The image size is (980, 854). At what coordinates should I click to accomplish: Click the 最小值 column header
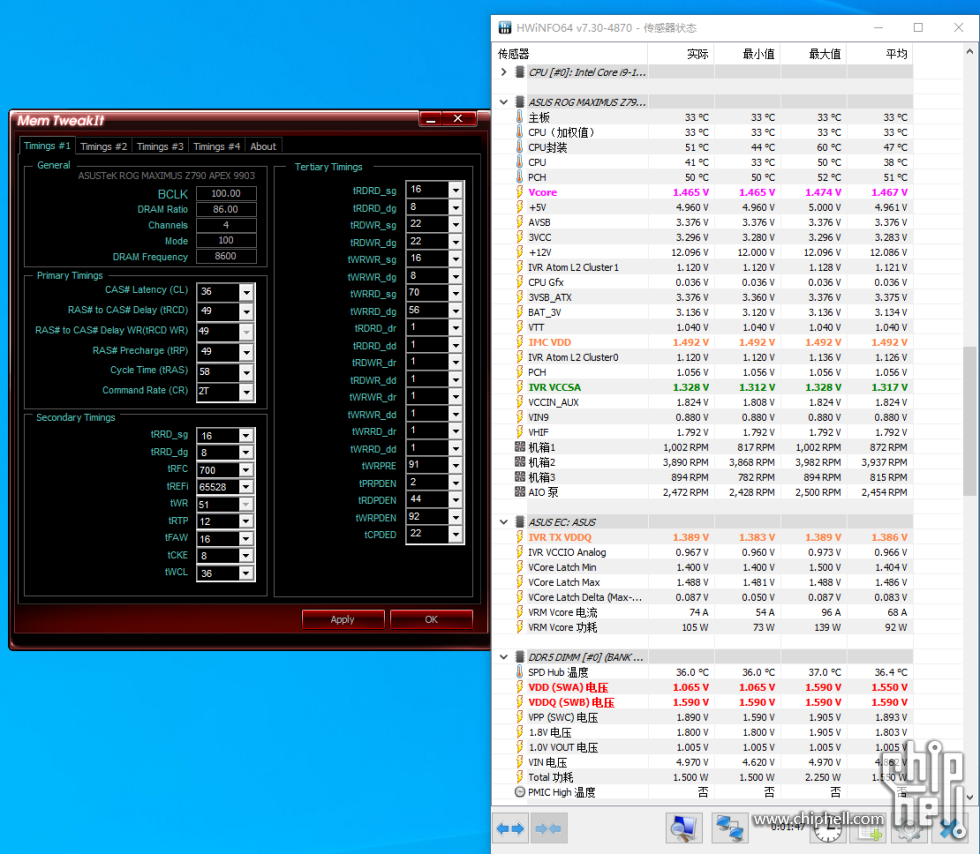[748, 54]
